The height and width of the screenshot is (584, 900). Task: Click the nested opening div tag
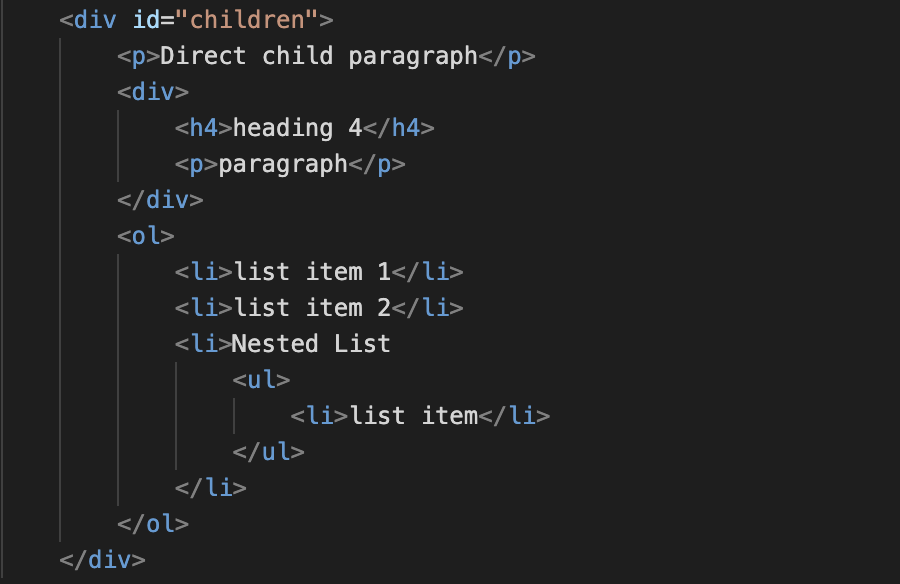pyautogui.click(x=153, y=92)
